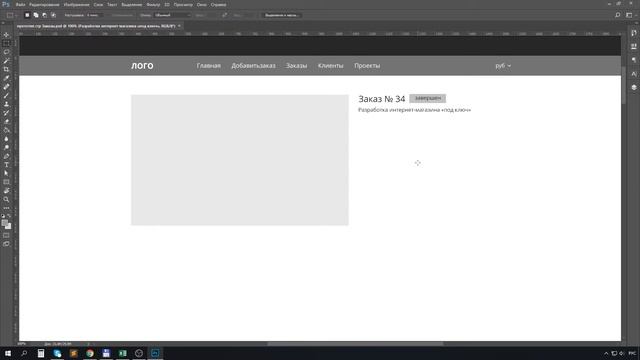This screenshot has height=360, width=640.
Task: Open the Edit Toolbar three-dots menu
Action: (x=6, y=208)
